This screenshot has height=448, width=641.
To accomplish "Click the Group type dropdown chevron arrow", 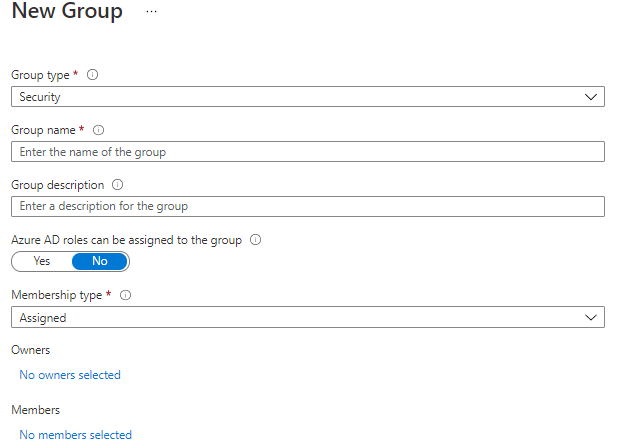I will [x=590, y=97].
